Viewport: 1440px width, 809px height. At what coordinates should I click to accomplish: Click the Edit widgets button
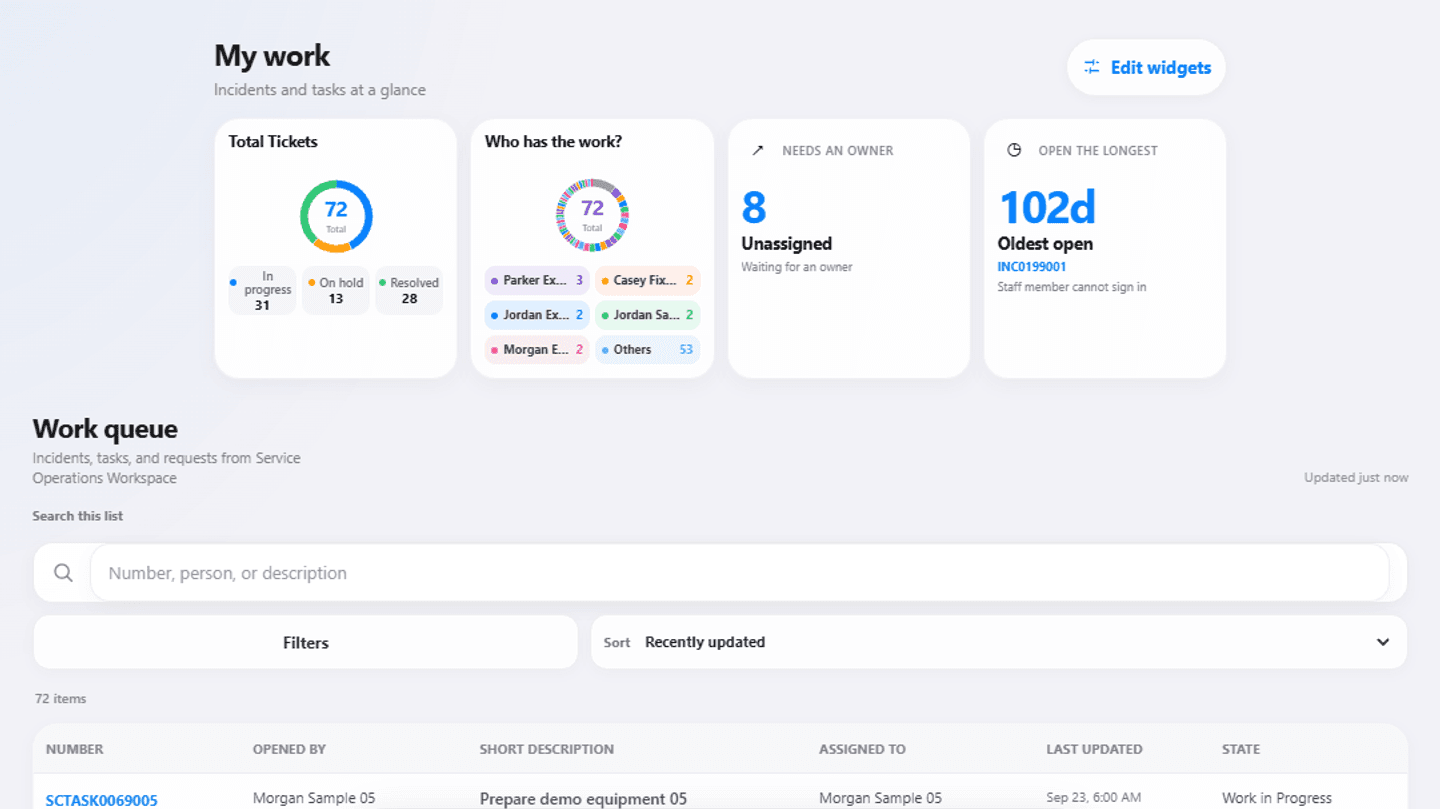pos(1146,68)
